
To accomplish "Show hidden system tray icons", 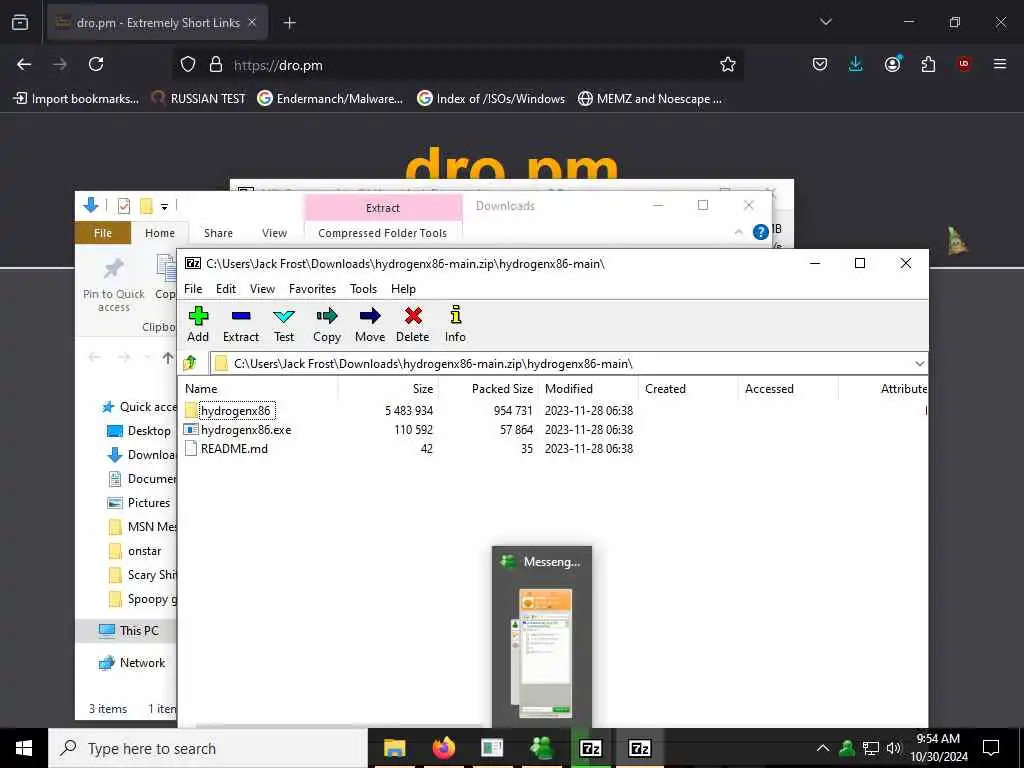I will pos(823,748).
